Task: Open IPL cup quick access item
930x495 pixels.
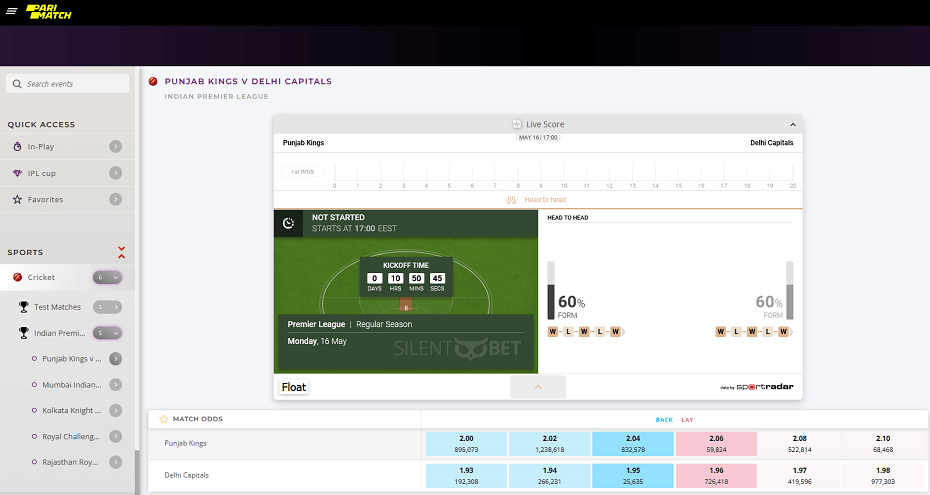Action: pyautogui.click(x=68, y=173)
